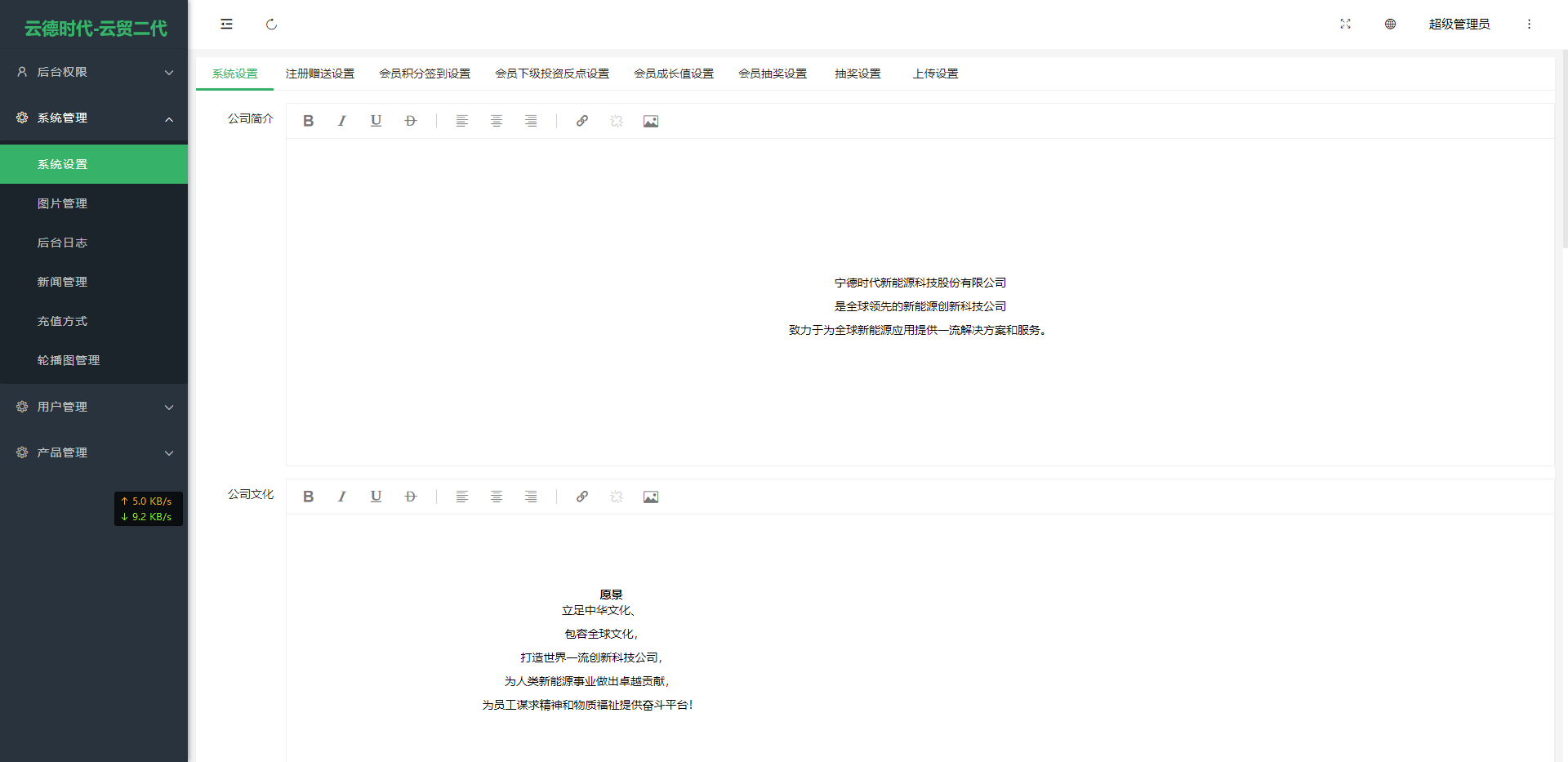Open the language globe icon
Image resolution: width=1568 pixels, height=762 pixels.
(x=1390, y=25)
